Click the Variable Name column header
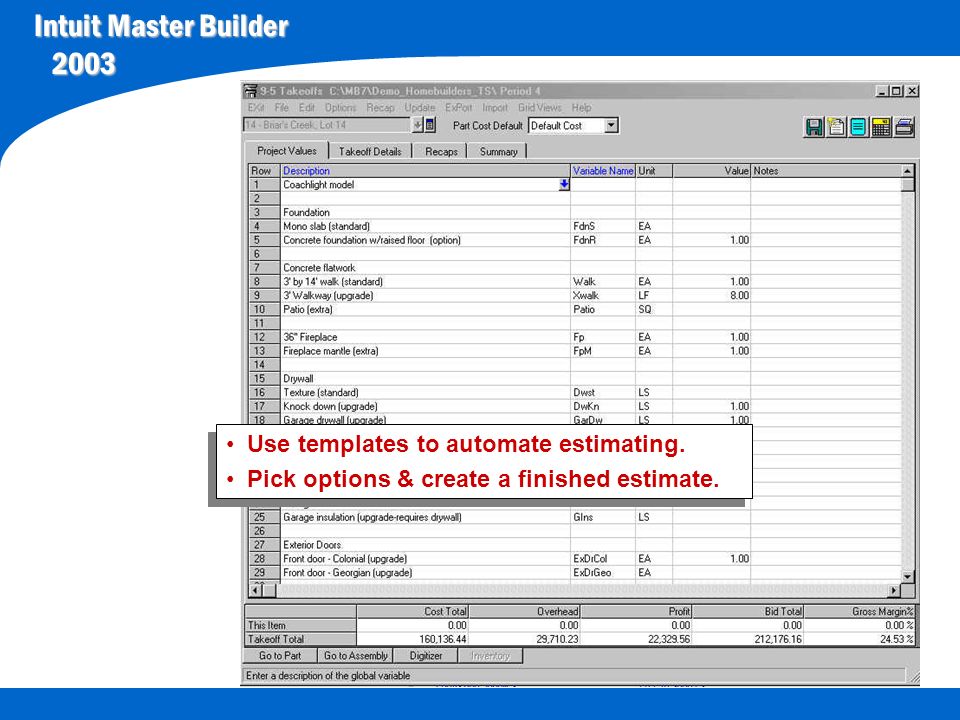 (603, 171)
